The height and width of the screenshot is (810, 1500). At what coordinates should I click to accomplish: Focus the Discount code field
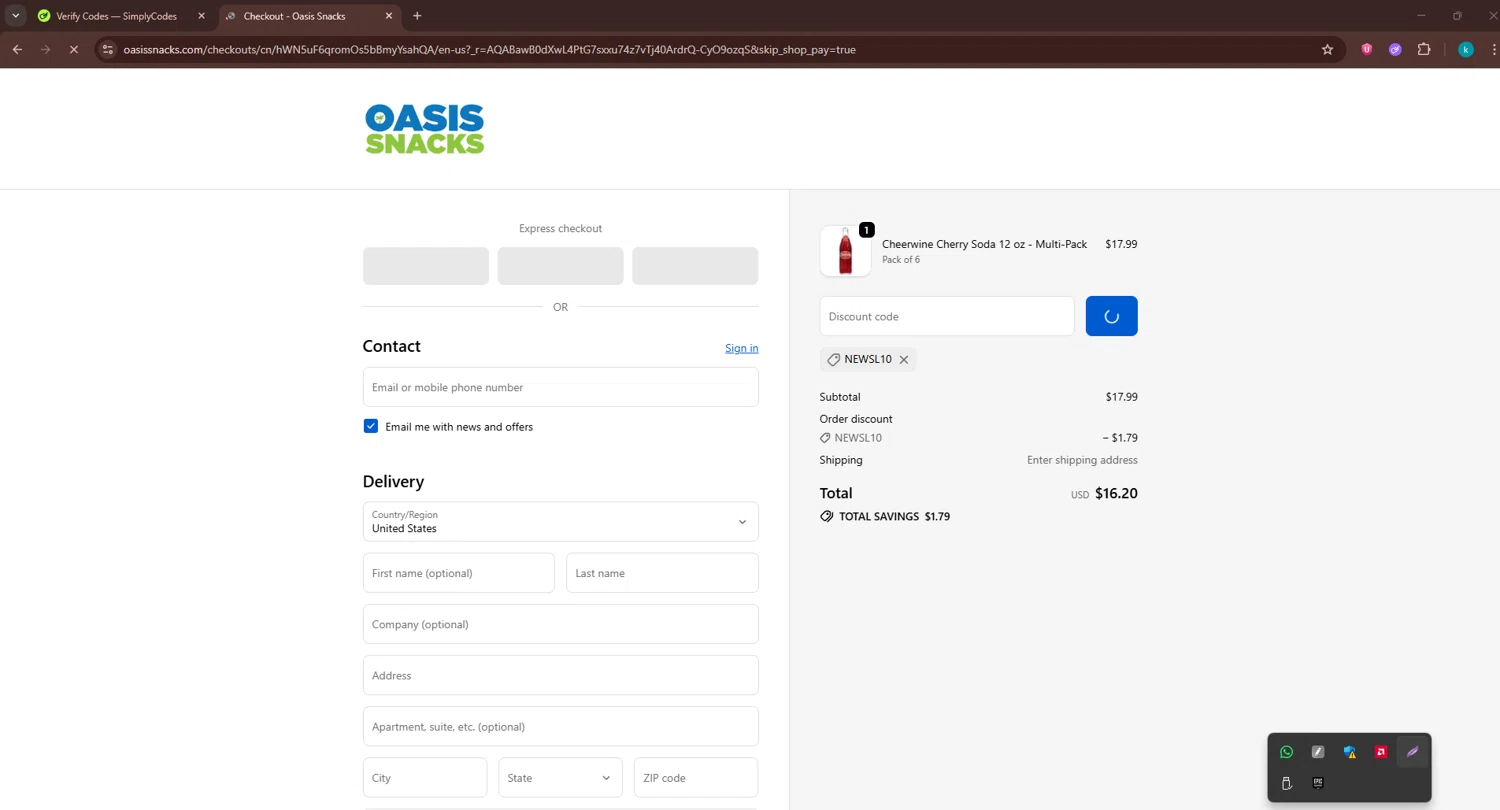(x=947, y=316)
